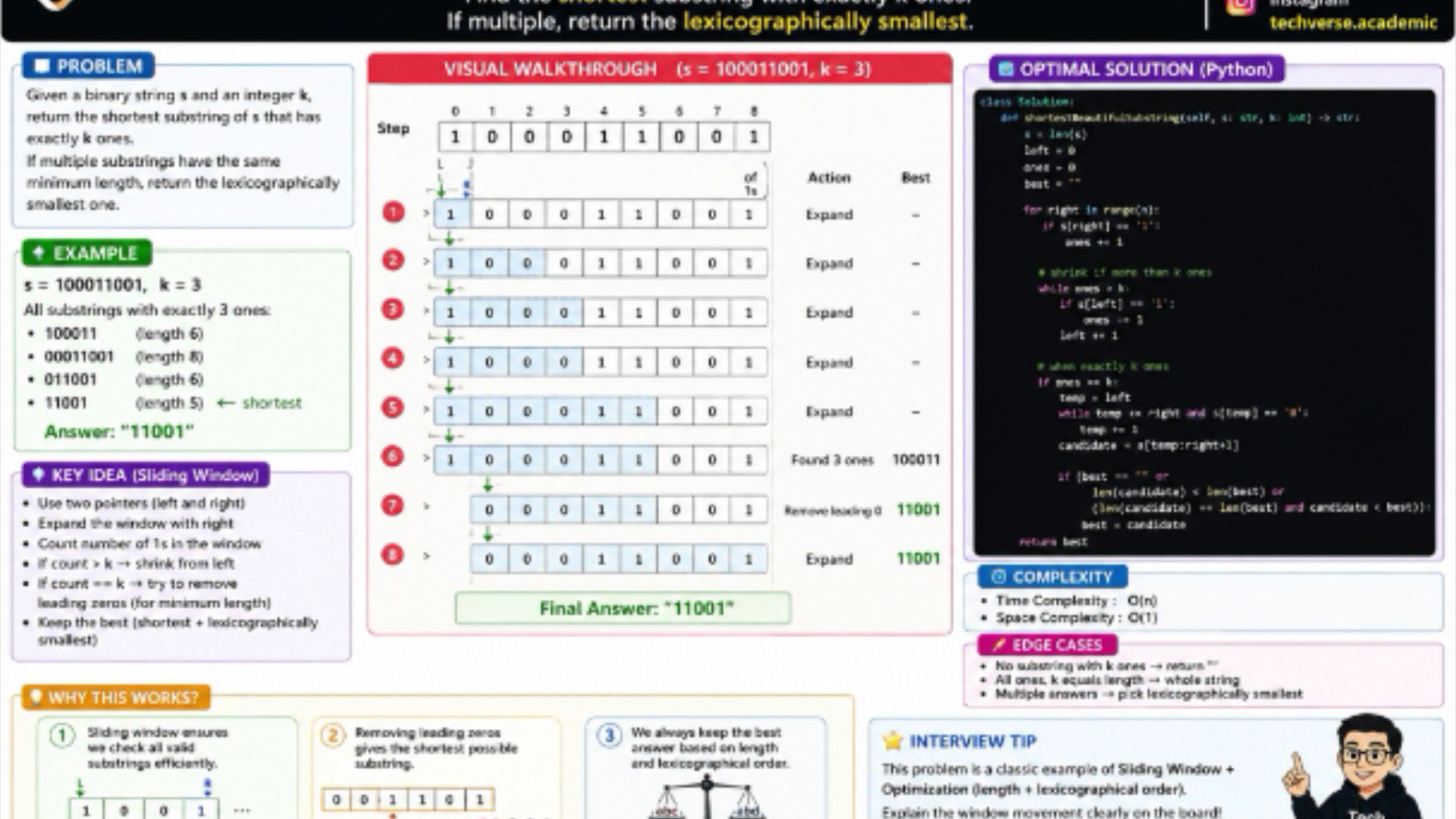Click "Count number of 1s in the window"

click(149, 544)
